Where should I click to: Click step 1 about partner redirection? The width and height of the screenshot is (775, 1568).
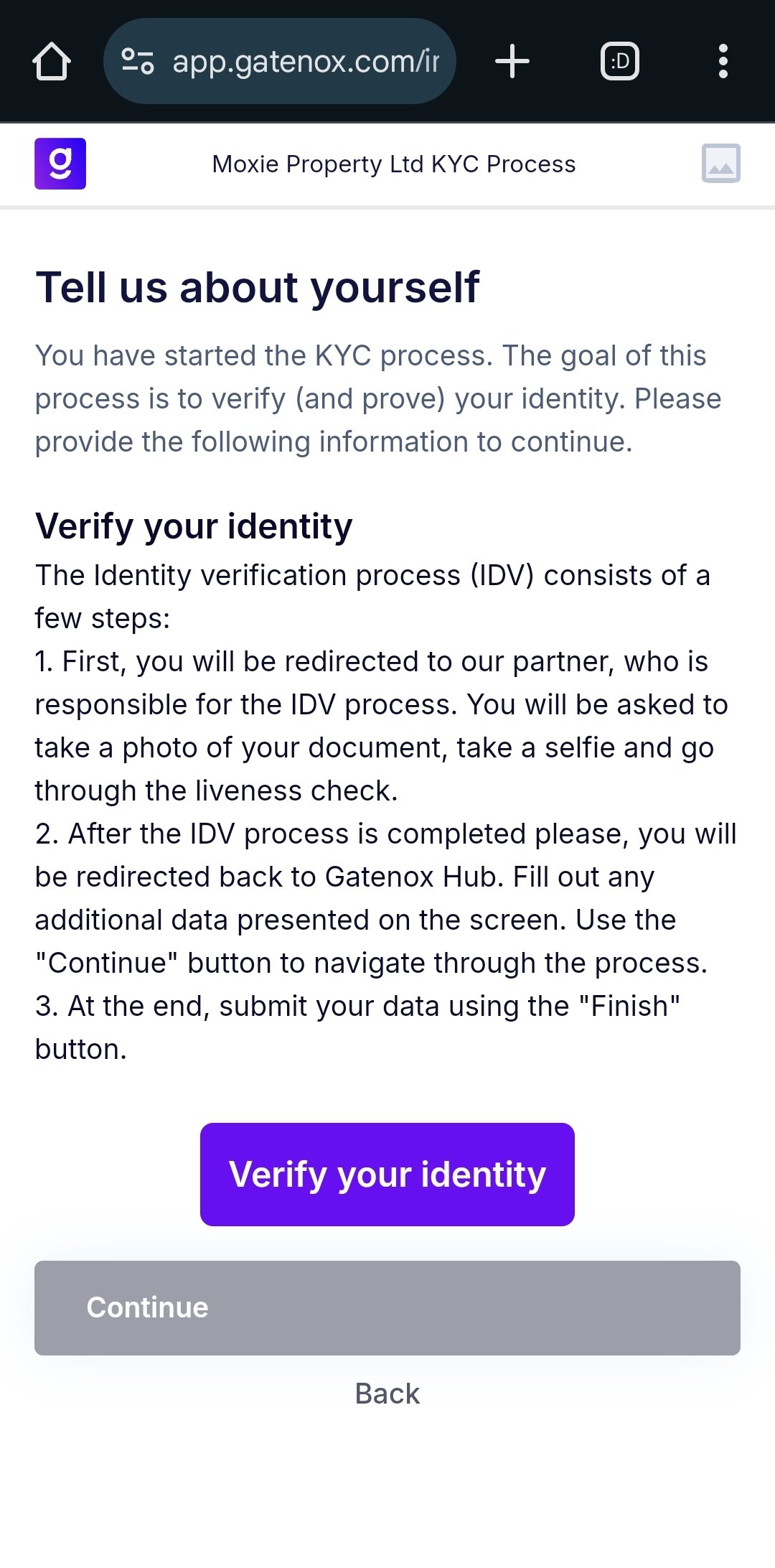[x=380, y=726]
